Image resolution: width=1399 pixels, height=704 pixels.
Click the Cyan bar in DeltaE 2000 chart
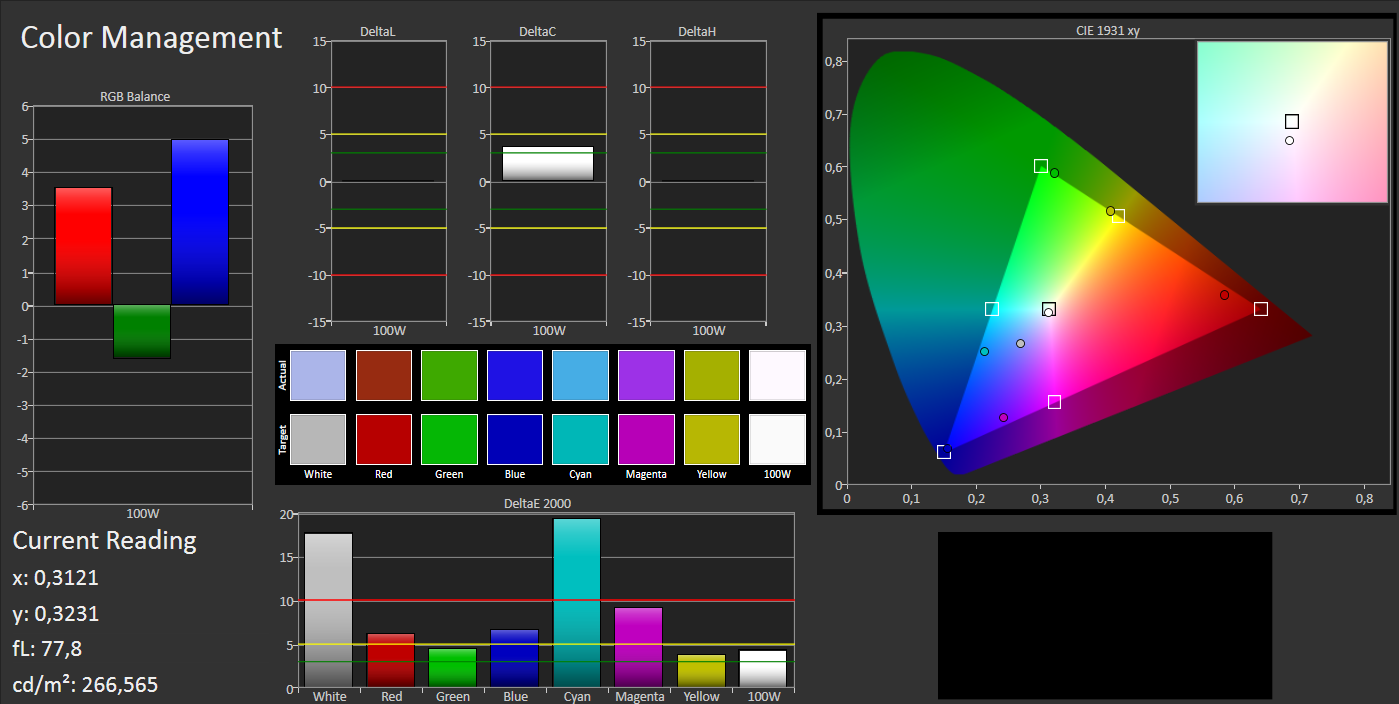tap(577, 603)
